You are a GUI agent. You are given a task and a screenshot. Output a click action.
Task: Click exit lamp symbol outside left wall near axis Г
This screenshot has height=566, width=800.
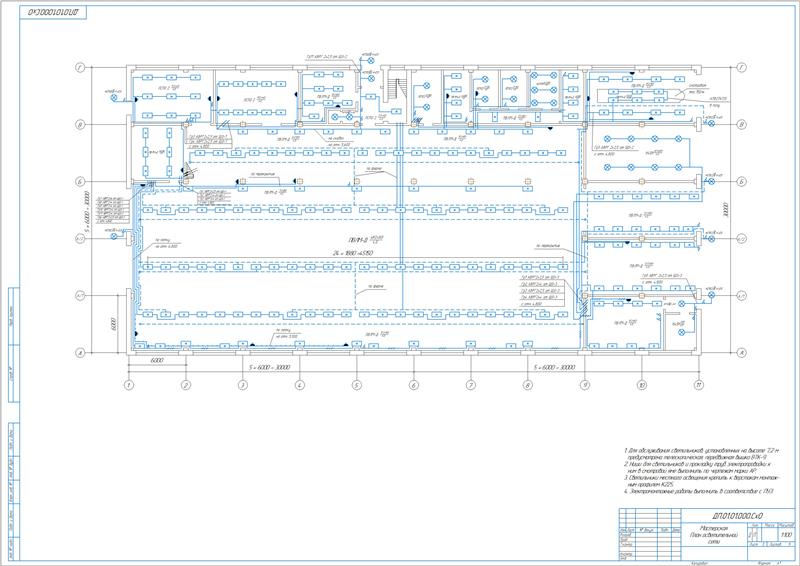click(x=115, y=97)
